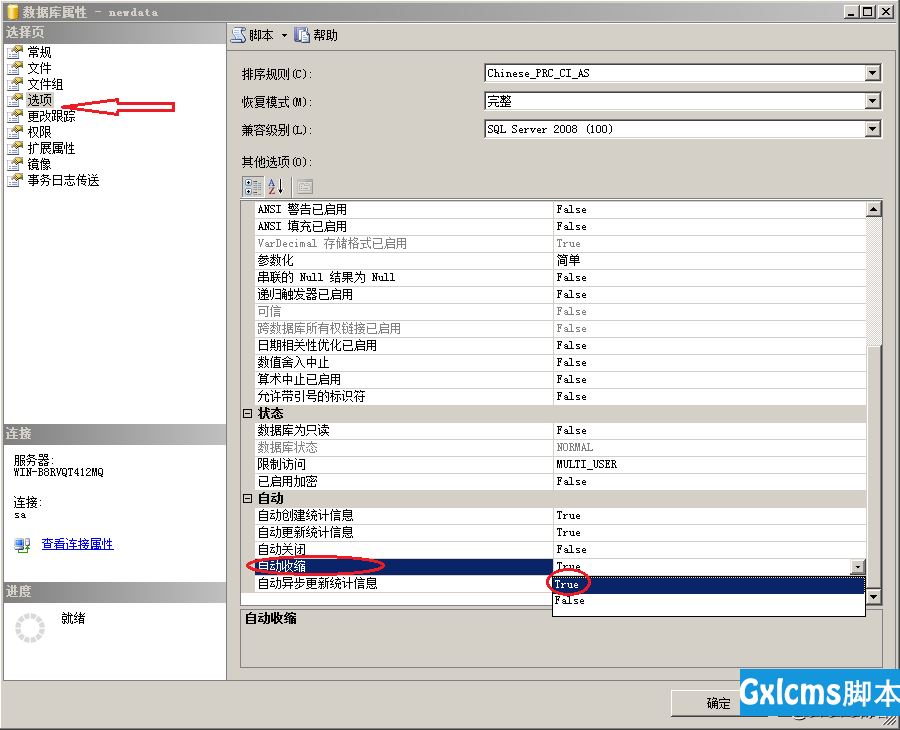Select the 自动创建统计信息 row
900x730 pixels.
click(x=560, y=515)
